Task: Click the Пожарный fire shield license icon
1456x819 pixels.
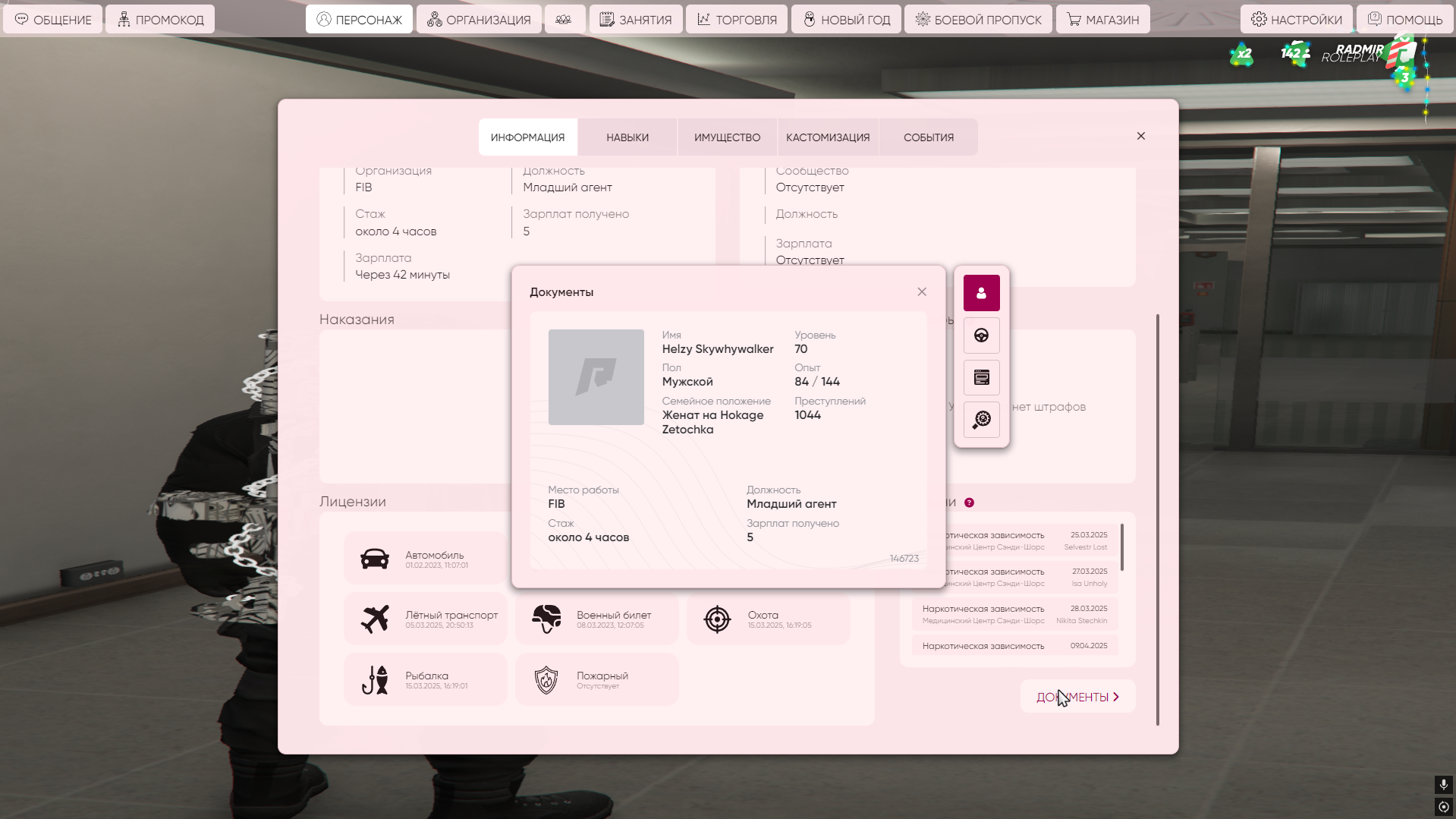Action: click(x=546, y=680)
